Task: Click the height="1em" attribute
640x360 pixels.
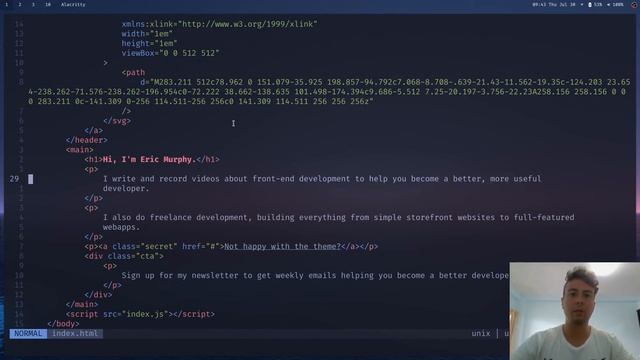Action: coord(149,43)
